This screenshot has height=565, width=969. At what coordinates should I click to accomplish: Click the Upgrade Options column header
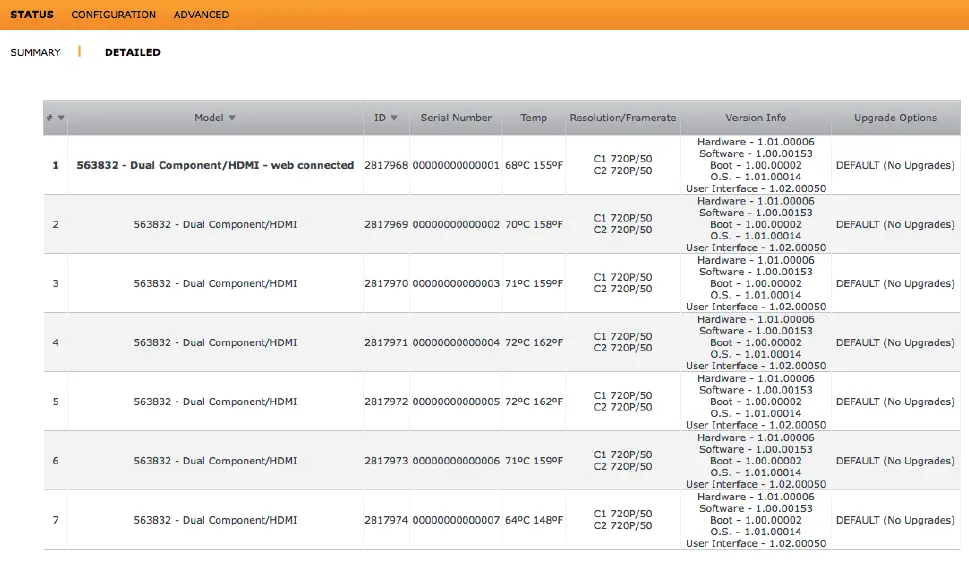pyautogui.click(x=895, y=117)
